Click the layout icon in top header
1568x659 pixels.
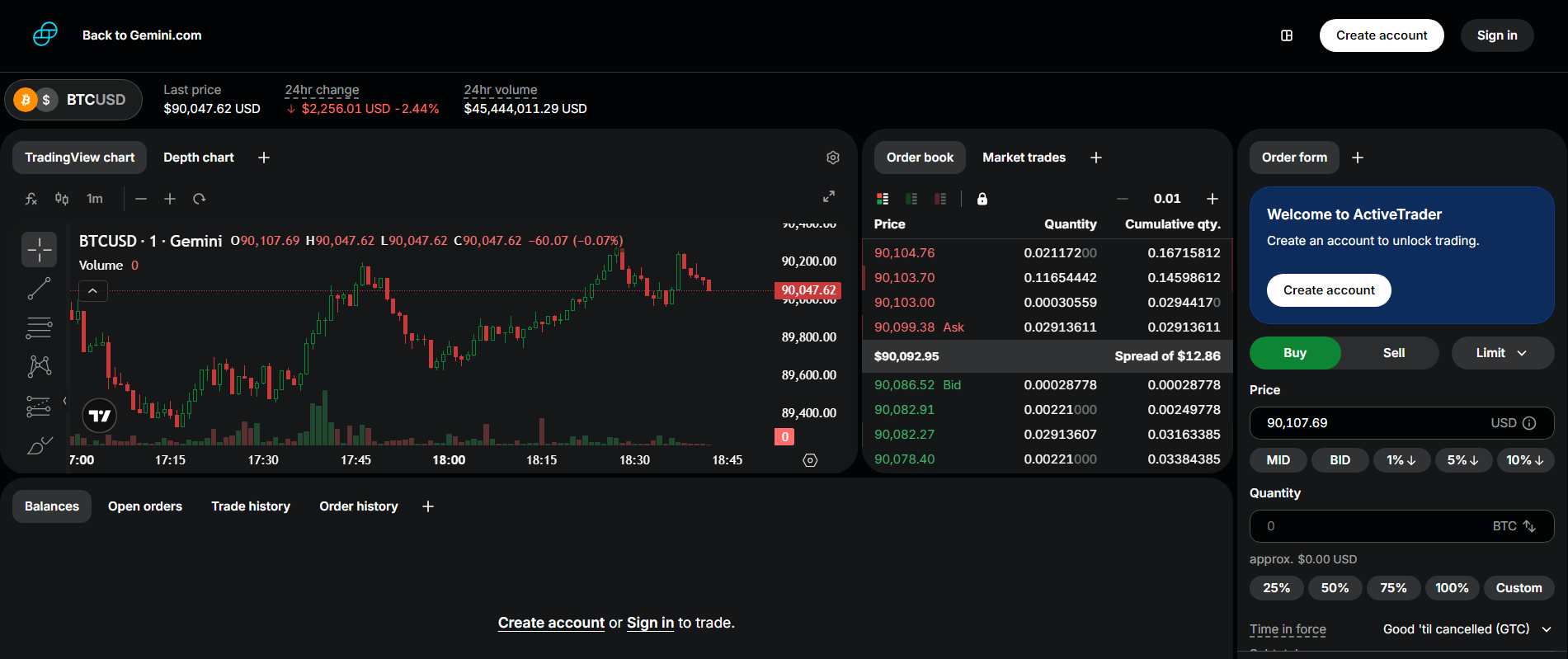tap(1287, 35)
